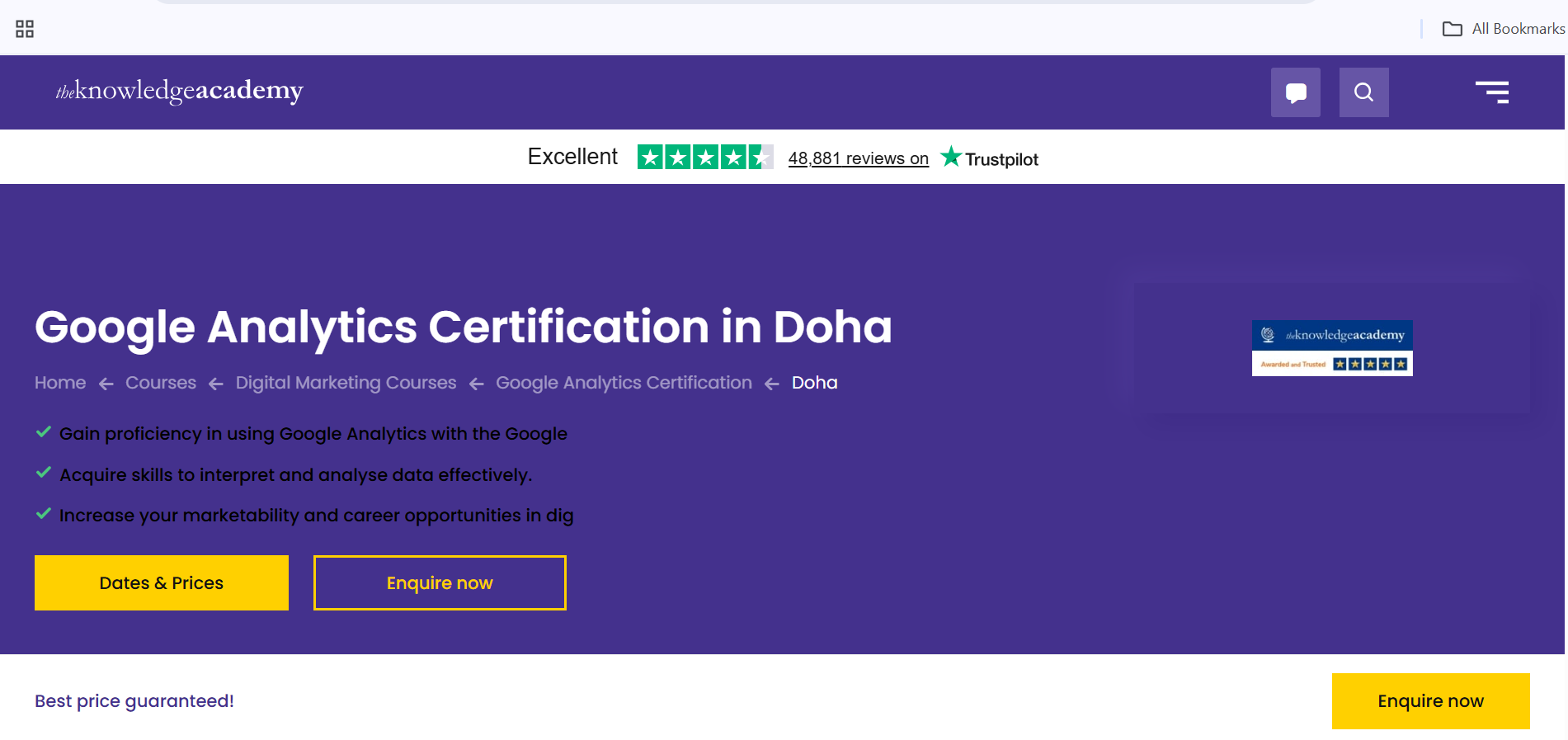Click the yellow Enquire now button in the bottom bar
Image resolution: width=1568 pixels, height=740 pixels.
click(1430, 700)
